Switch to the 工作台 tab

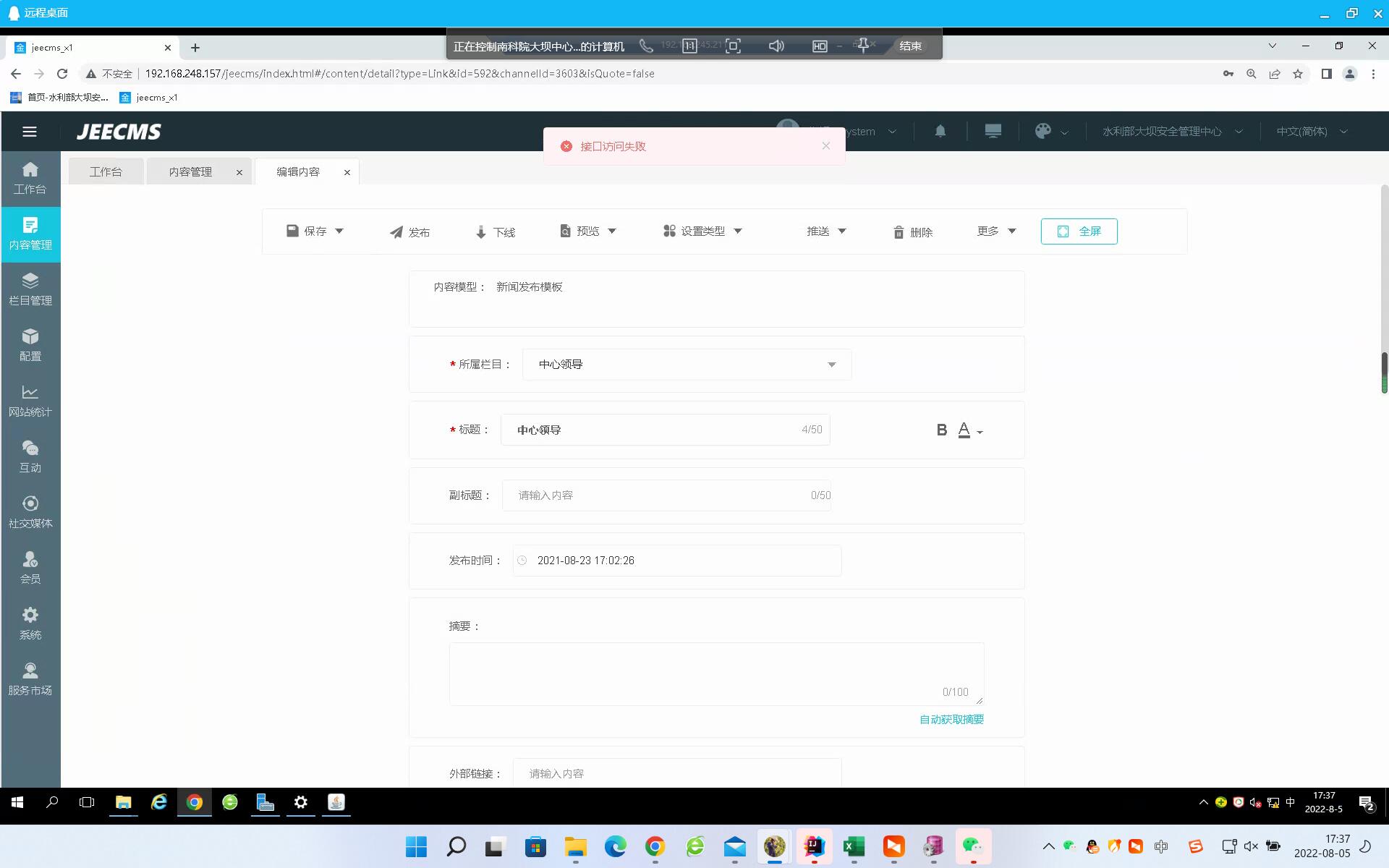(x=106, y=172)
